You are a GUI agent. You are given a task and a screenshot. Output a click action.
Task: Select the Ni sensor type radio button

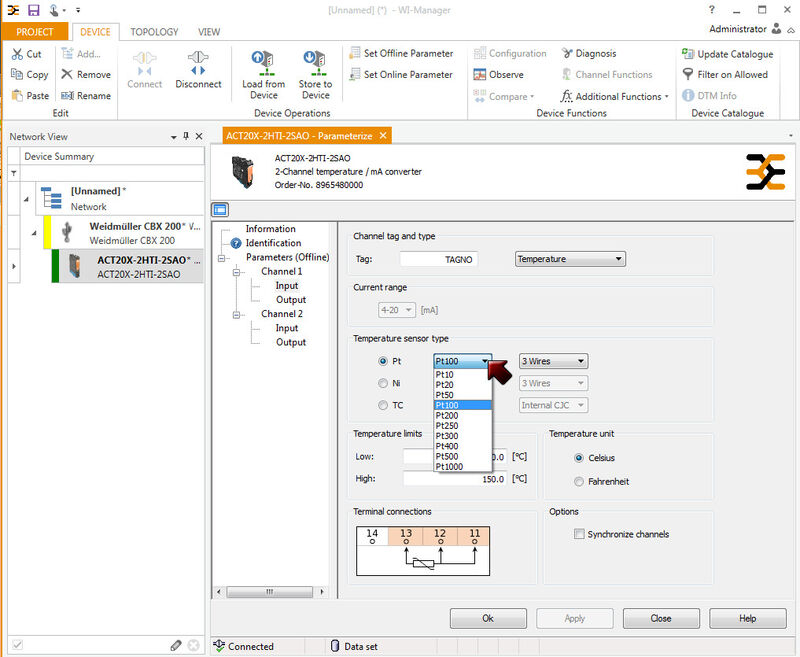point(383,383)
